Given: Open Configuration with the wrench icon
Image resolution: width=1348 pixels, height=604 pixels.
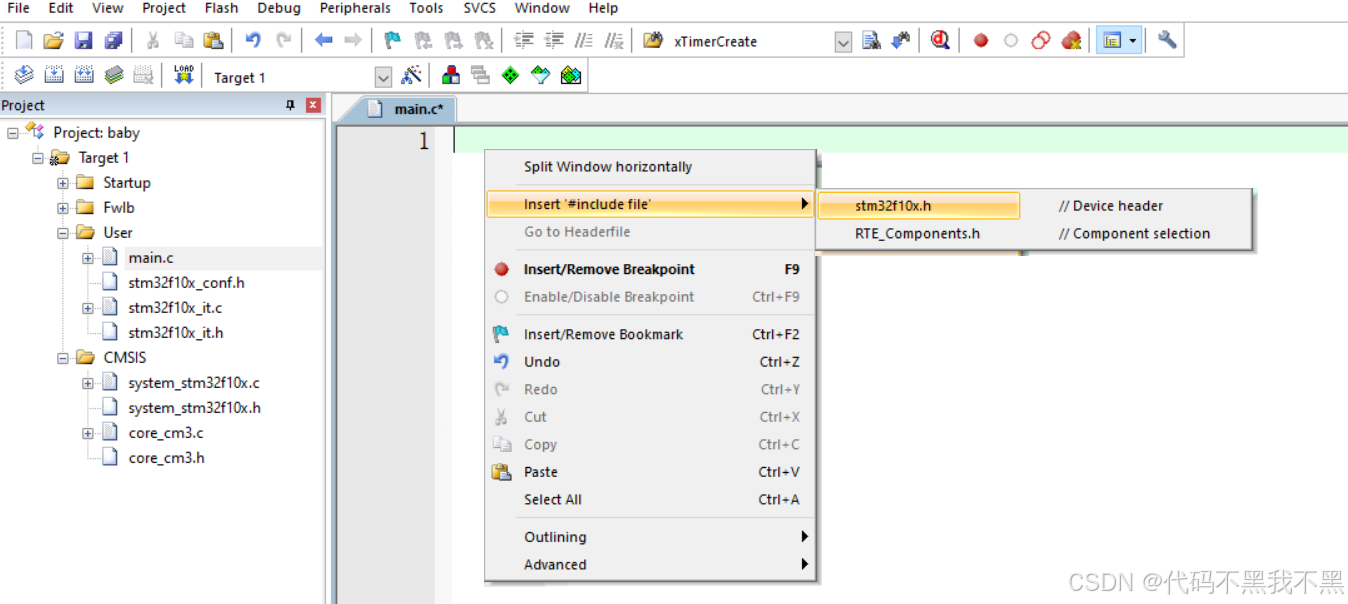Looking at the screenshot, I should [1167, 41].
